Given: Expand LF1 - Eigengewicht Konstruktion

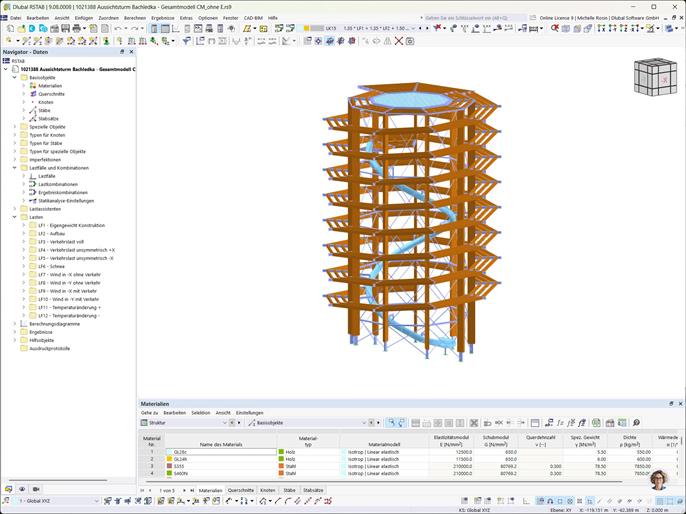Looking at the screenshot, I should 24,225.
